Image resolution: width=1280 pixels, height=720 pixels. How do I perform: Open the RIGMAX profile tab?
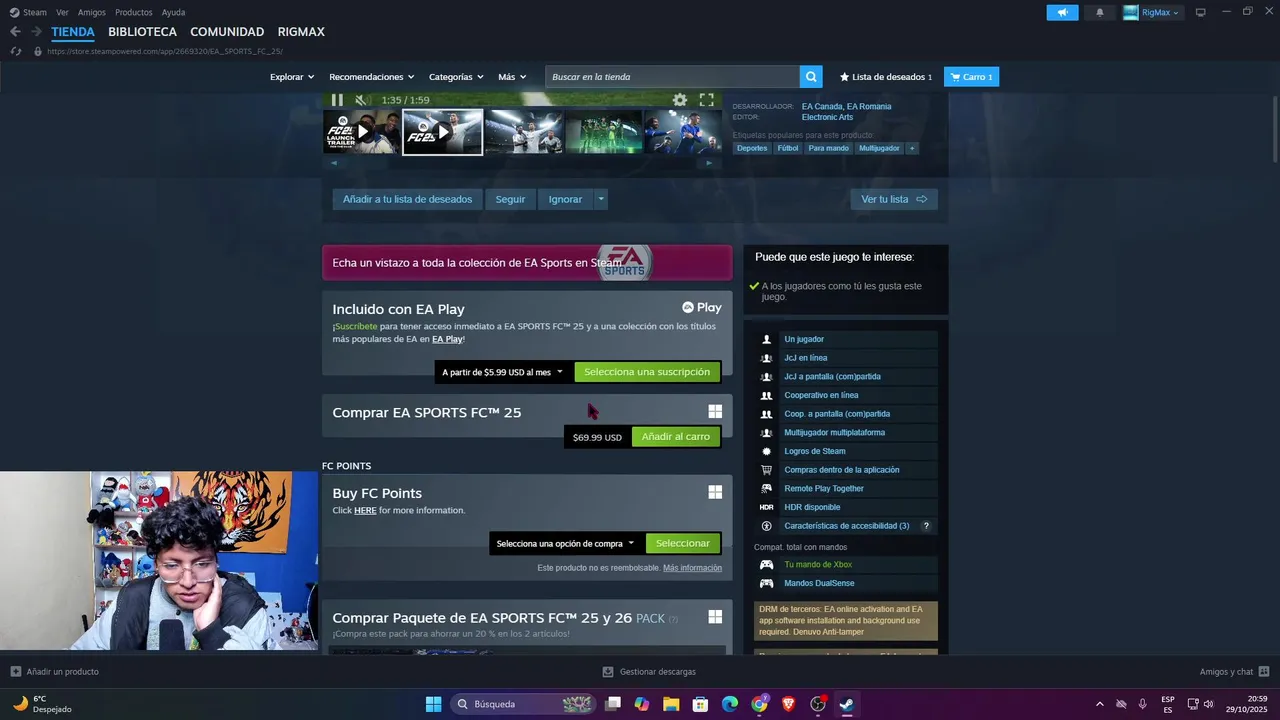tap(301, 32)
